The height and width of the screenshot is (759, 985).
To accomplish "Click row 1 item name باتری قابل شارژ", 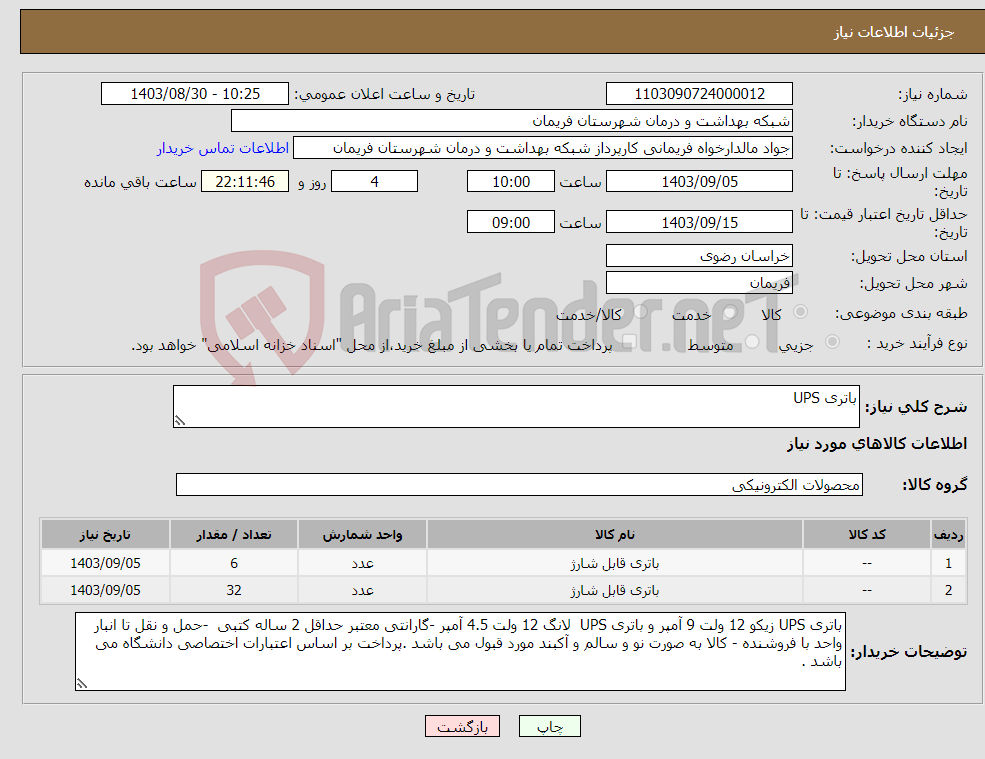I will (615, 564).
